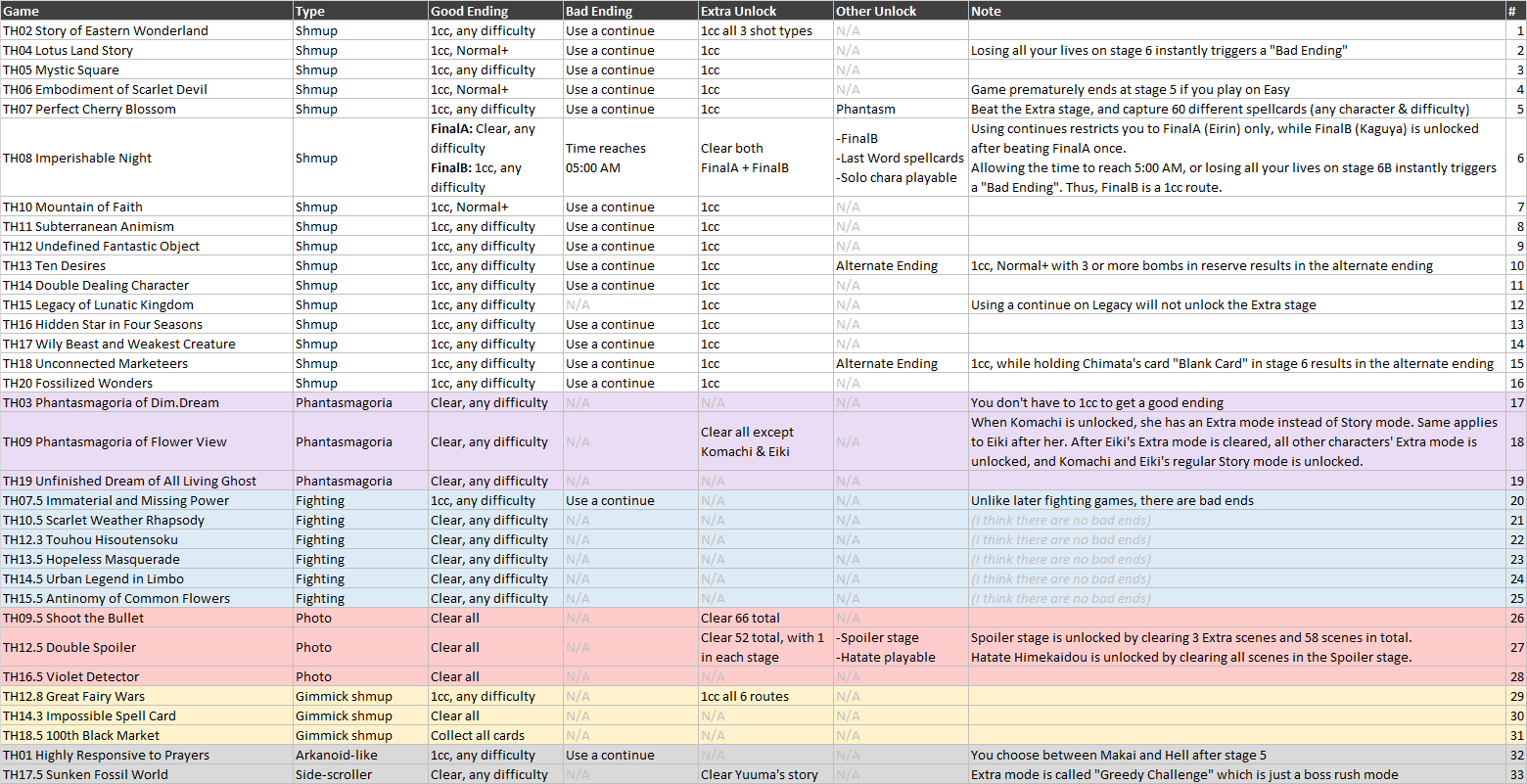Click the "1cc all 6 routes" cell
Image resolution: width=1527 pixels, height=784 pixels.
click(765, 696)
